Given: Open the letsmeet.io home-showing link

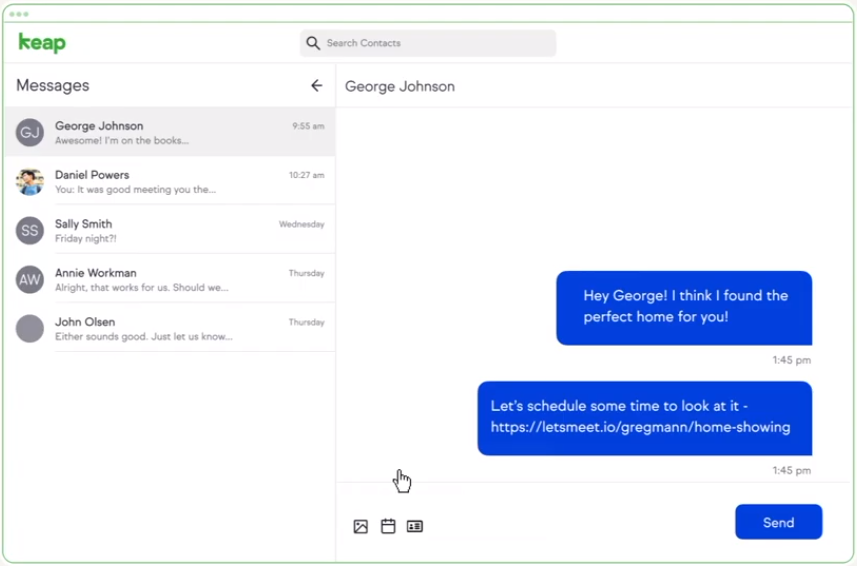Looking at the screenshot, I should 640,428.
